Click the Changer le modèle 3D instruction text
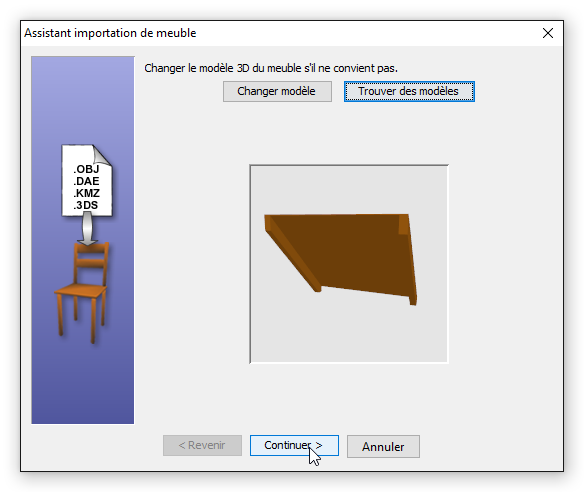Viewport: 584px width, 492px height. point(271,68)
